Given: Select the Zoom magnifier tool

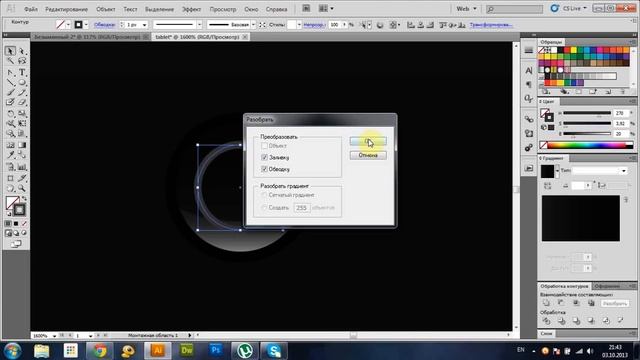Looking at the screenshot, I should tap(22, 189).
